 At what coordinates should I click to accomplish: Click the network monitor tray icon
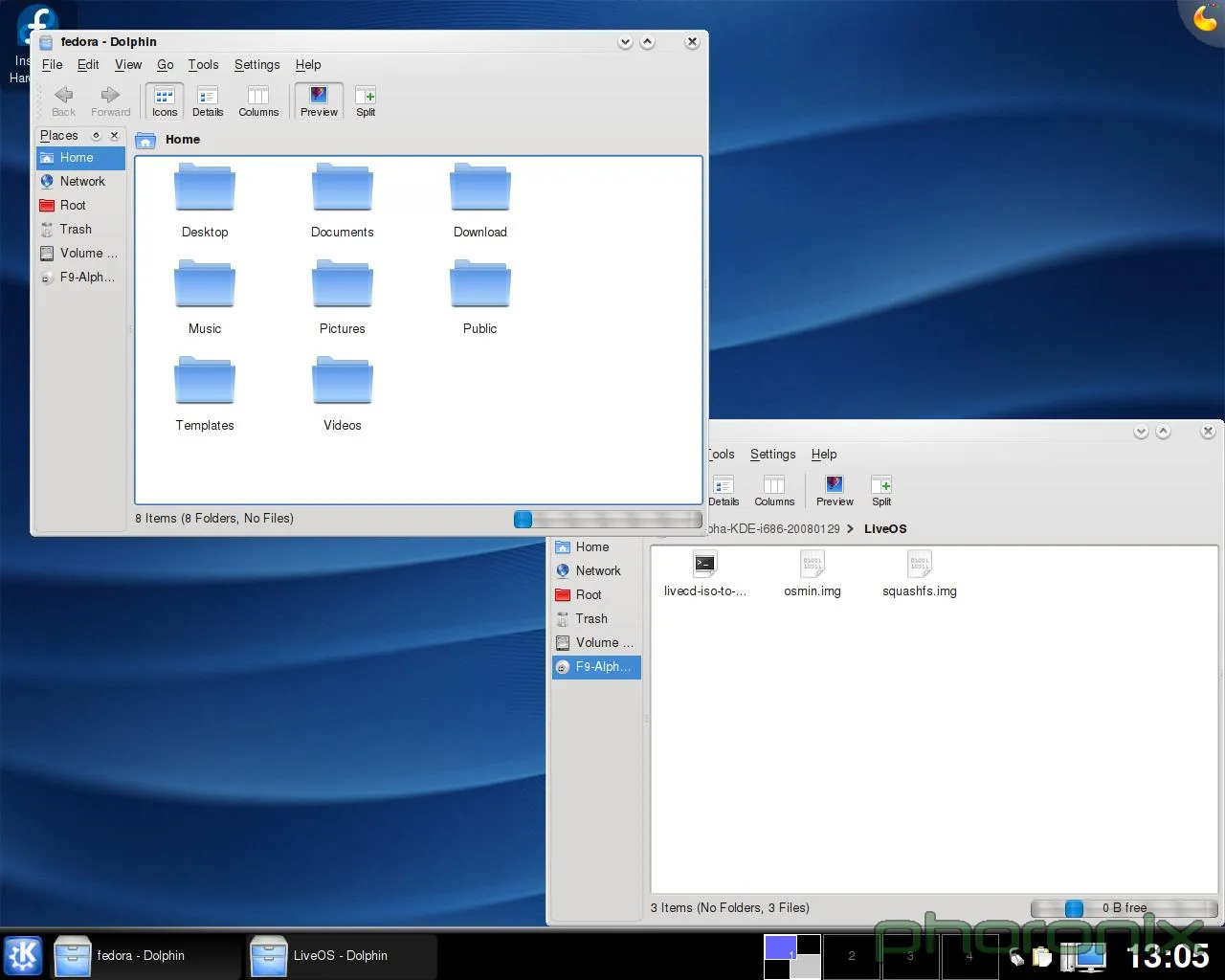(x=1084, y=956)
